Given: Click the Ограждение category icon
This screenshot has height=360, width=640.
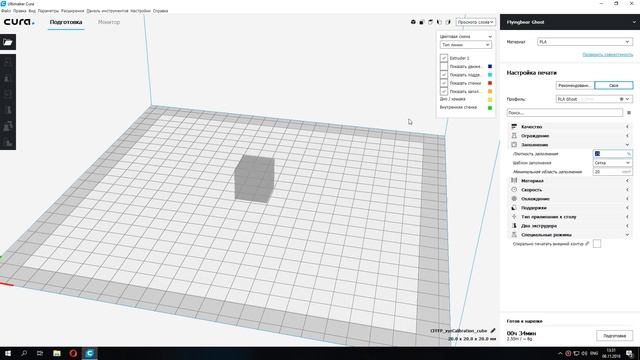Looking at the screenshot, I should tap(514, 136).
